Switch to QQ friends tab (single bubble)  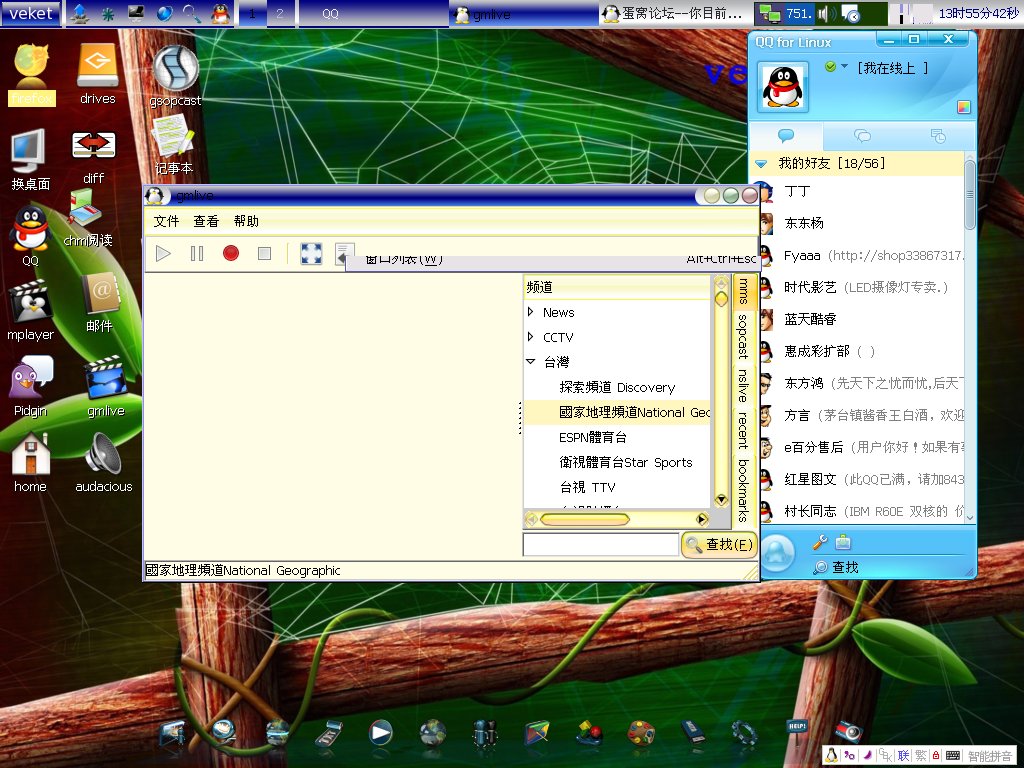[x=786, y=136]
